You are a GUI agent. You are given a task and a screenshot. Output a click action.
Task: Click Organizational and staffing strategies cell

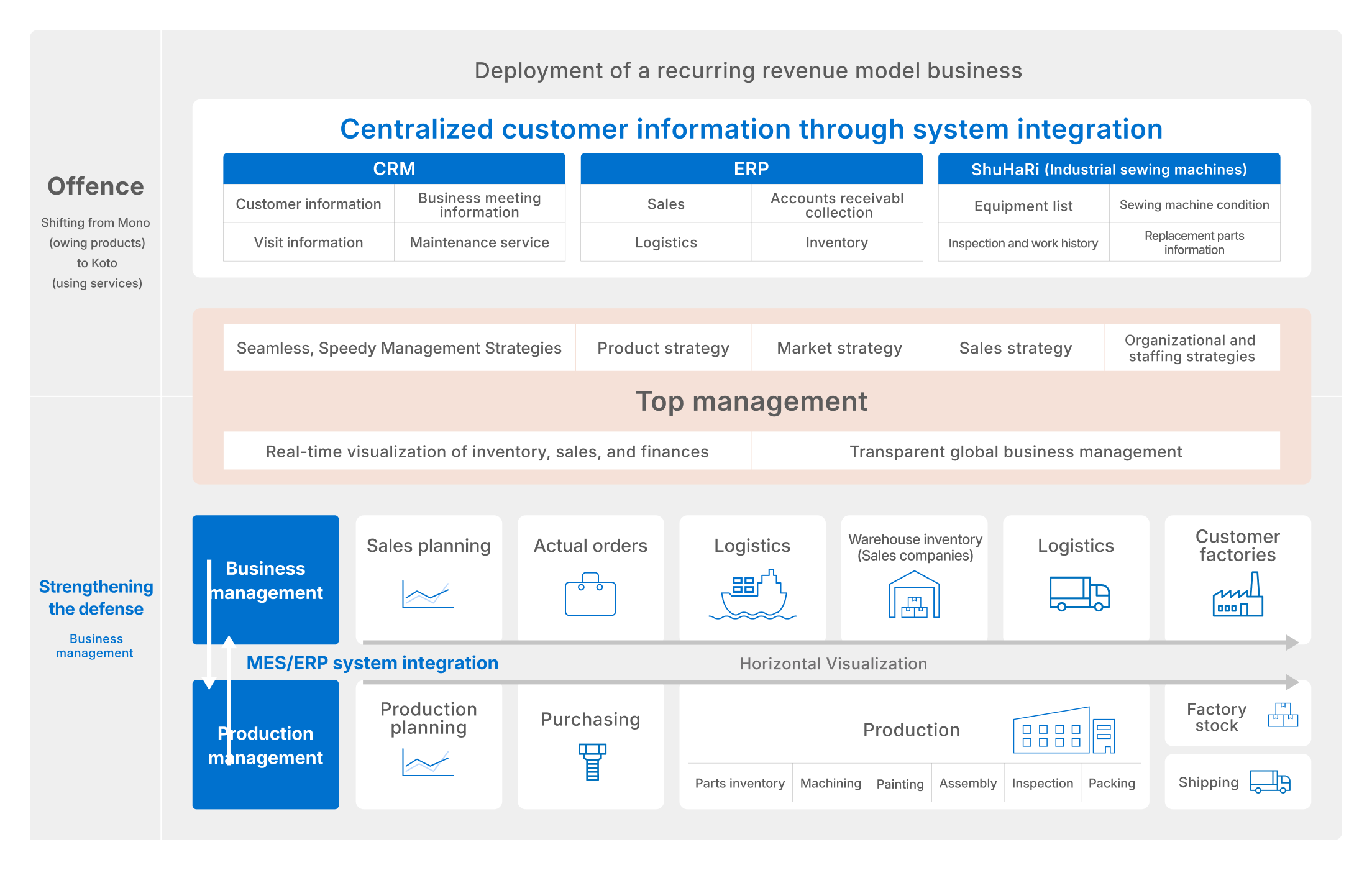[x=1192, y=348]
